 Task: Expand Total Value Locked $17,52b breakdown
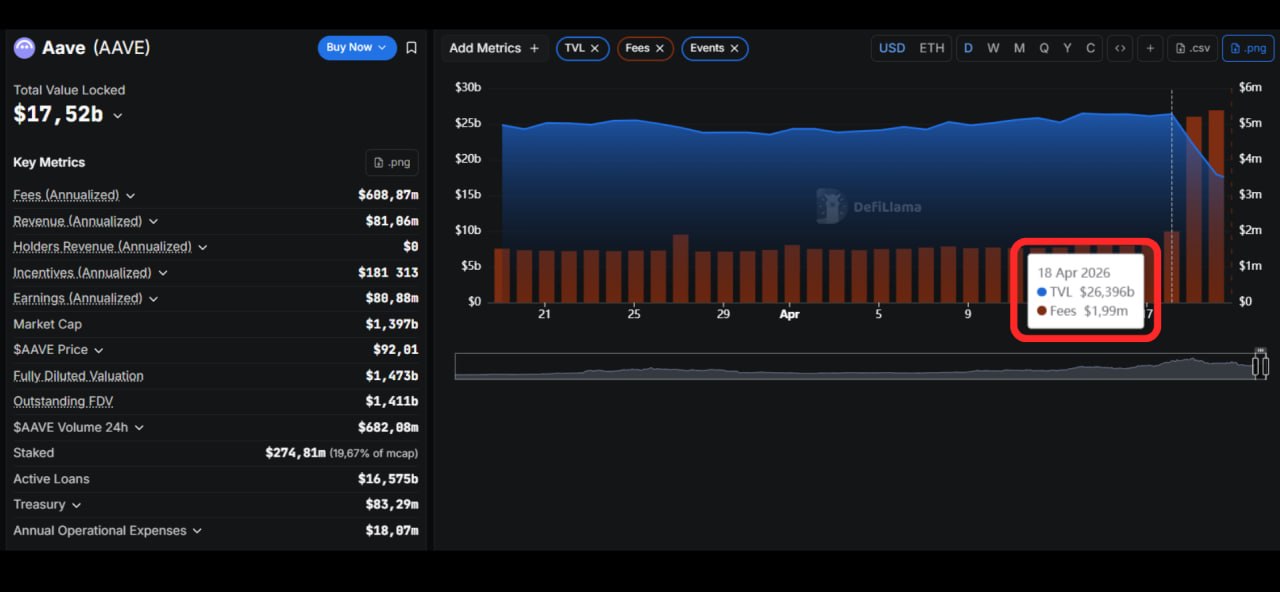click(x=118, y=115)
